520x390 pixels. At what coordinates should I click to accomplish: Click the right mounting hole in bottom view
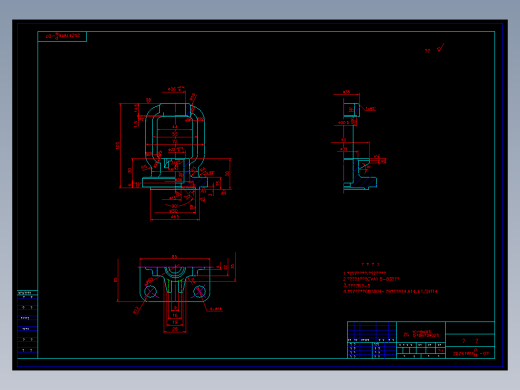click(199, 292)
